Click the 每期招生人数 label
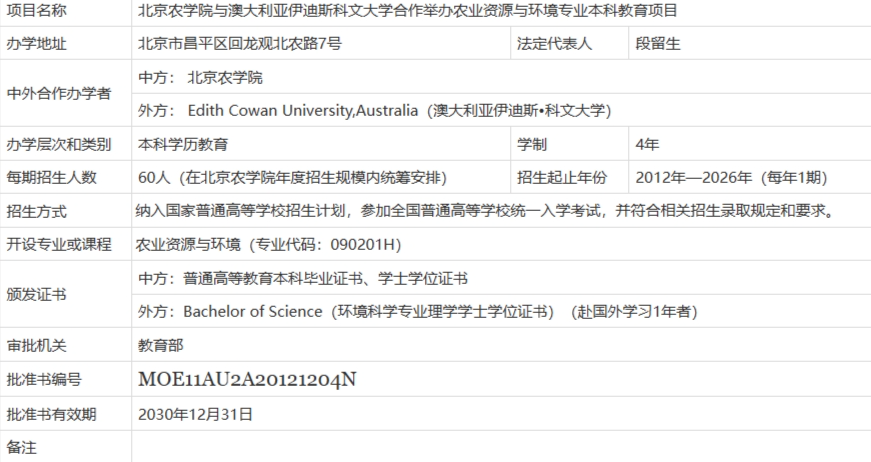Screen dimensions: 871x462 coord(52,178)
